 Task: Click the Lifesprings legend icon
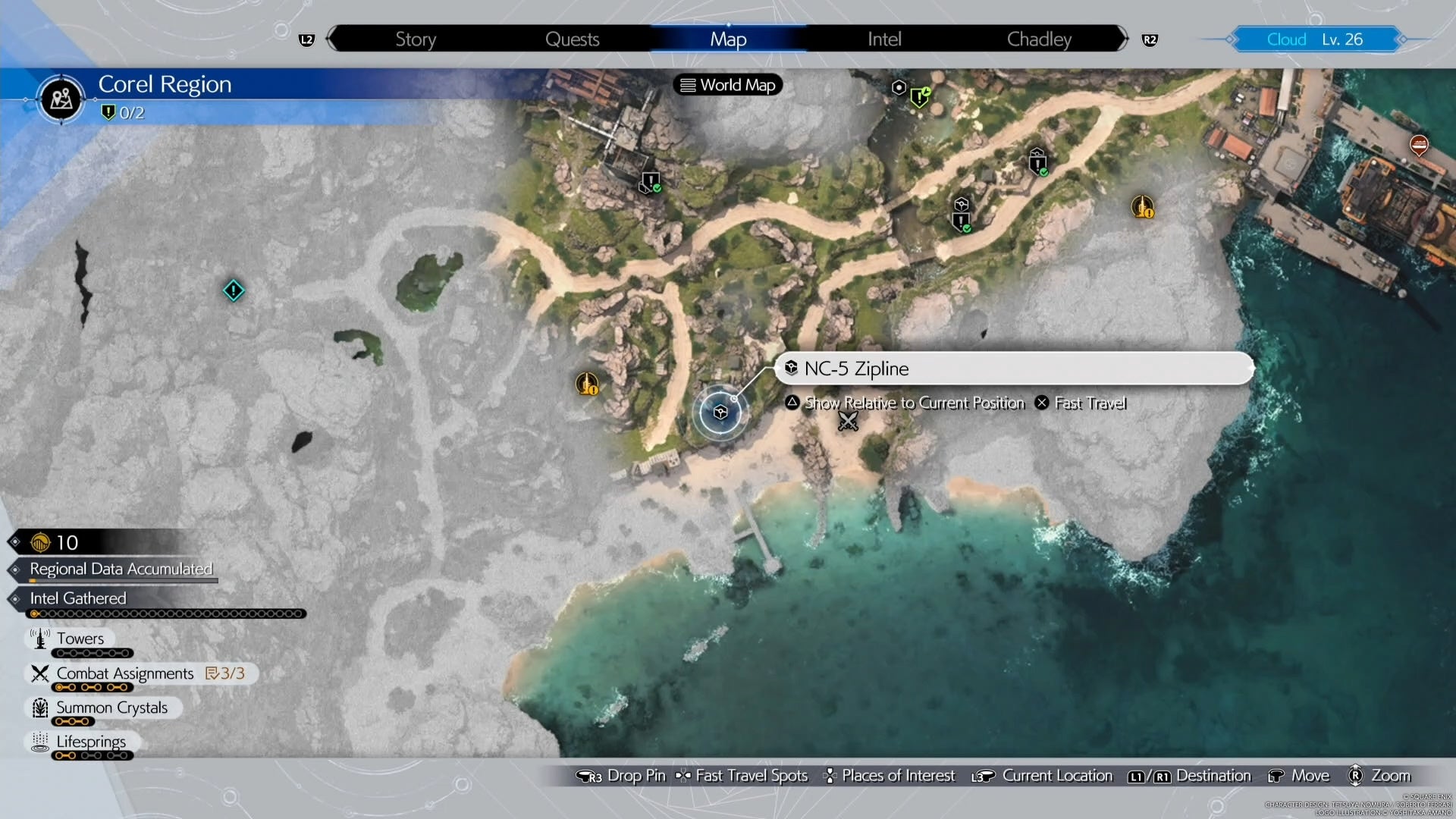[x=39, y=743]
